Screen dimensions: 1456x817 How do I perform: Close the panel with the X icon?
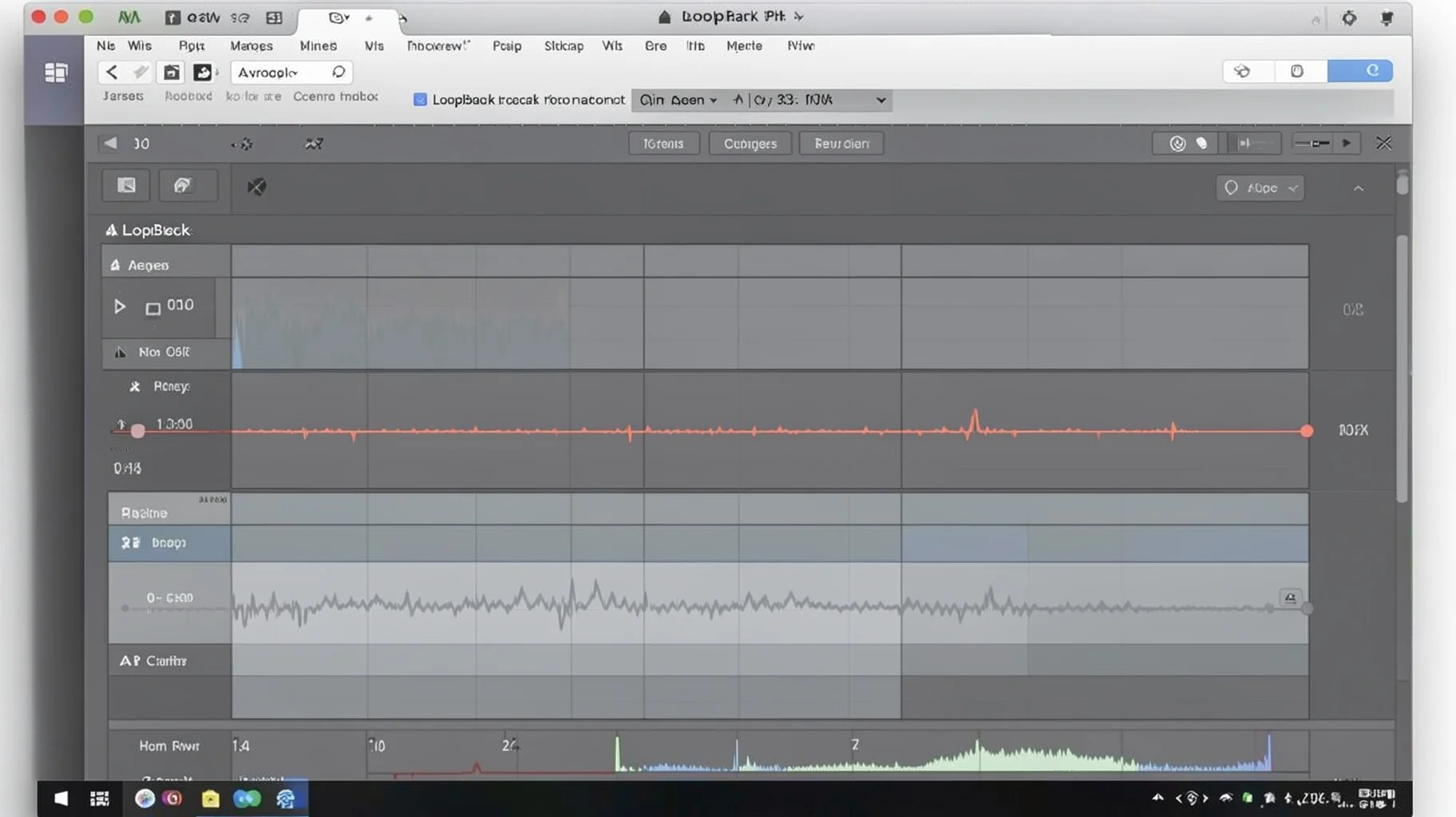[x=1383, y=144]
